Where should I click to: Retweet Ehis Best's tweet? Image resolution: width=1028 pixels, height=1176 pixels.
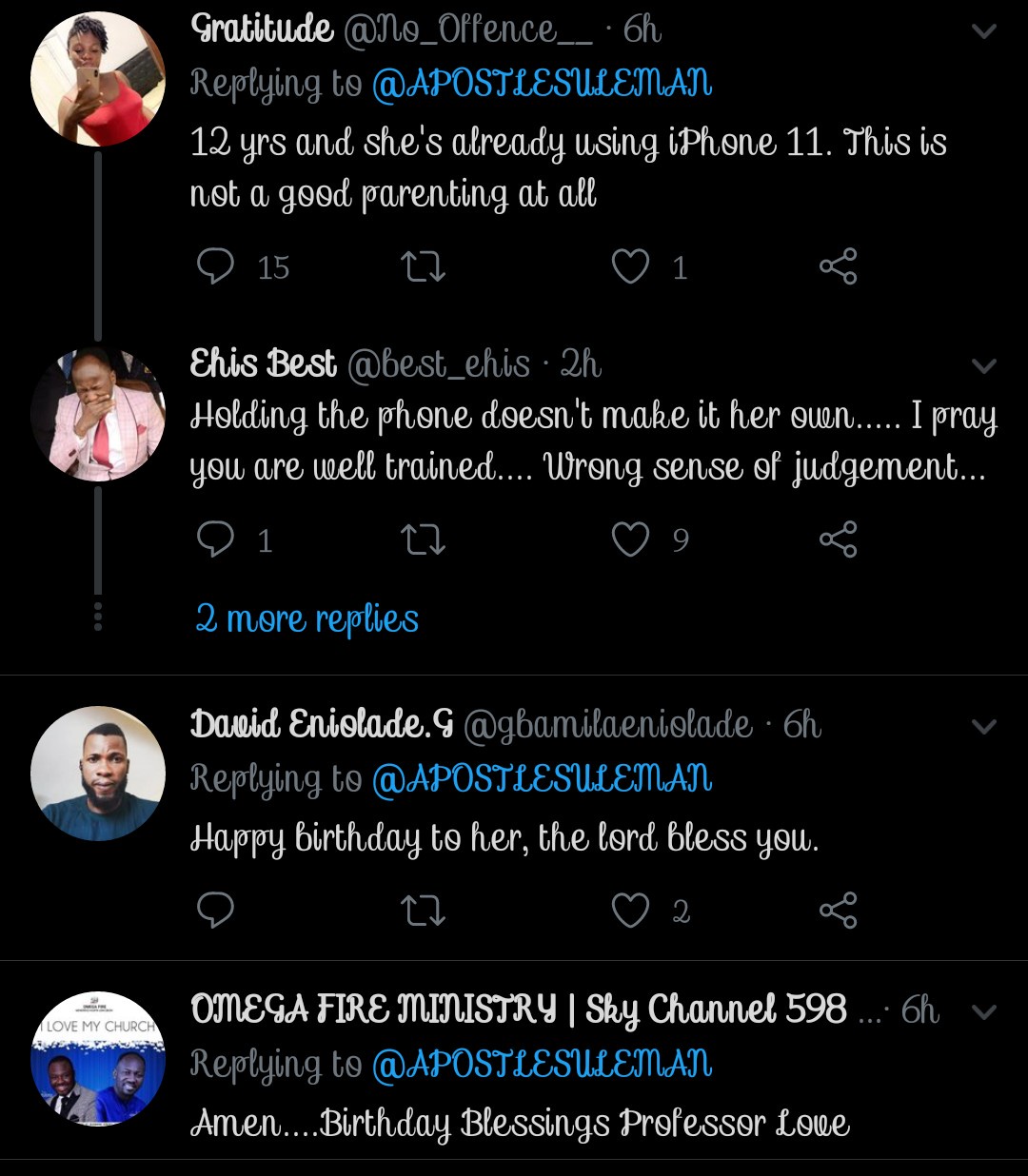(x=423, y=539)
